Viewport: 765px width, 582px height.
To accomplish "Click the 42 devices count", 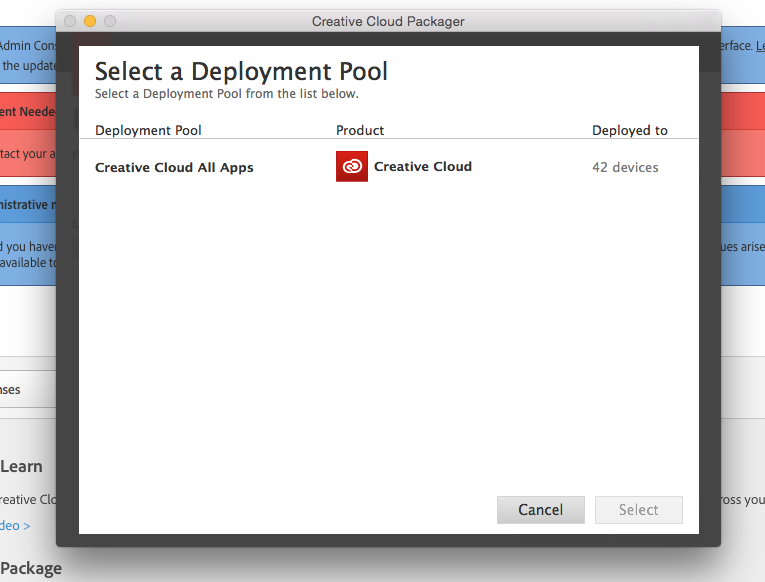I will pos(625,168).
